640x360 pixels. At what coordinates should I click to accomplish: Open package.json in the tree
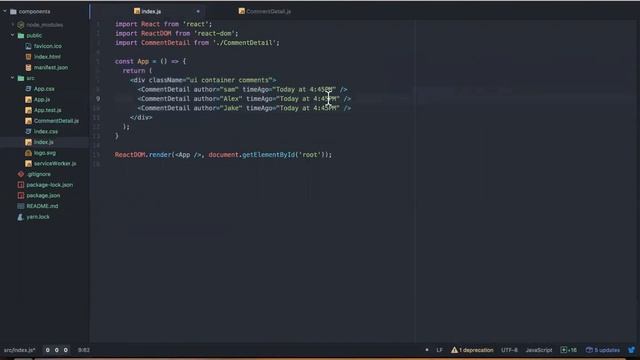pos(43,196)
